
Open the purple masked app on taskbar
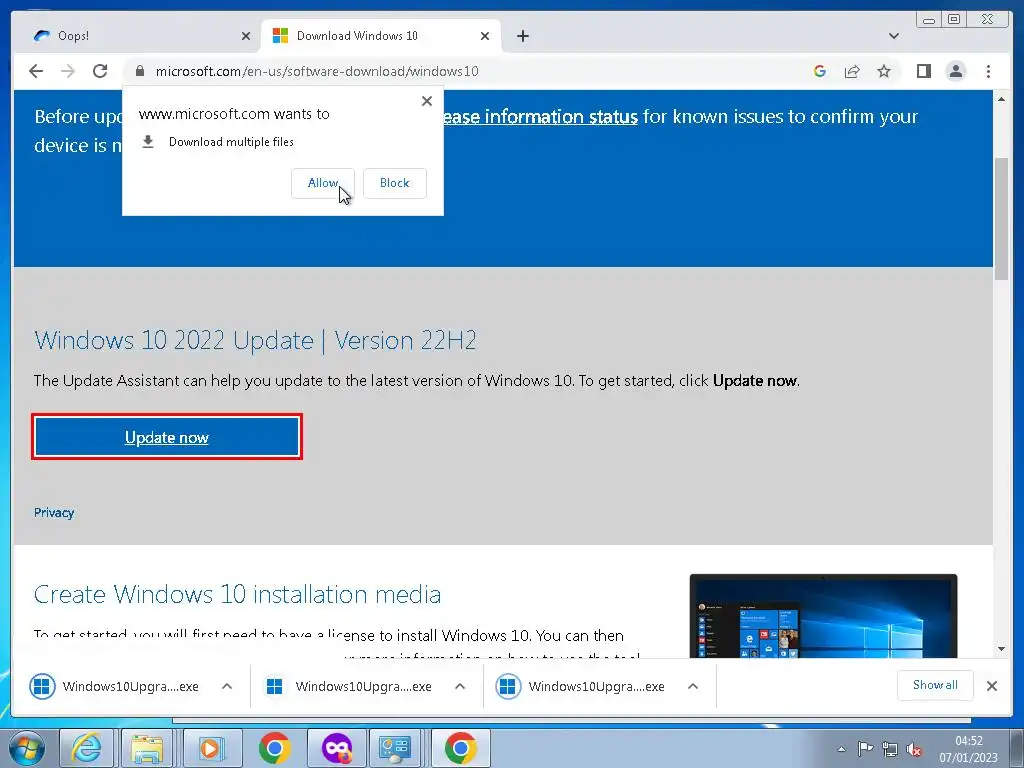coord(336,748)
